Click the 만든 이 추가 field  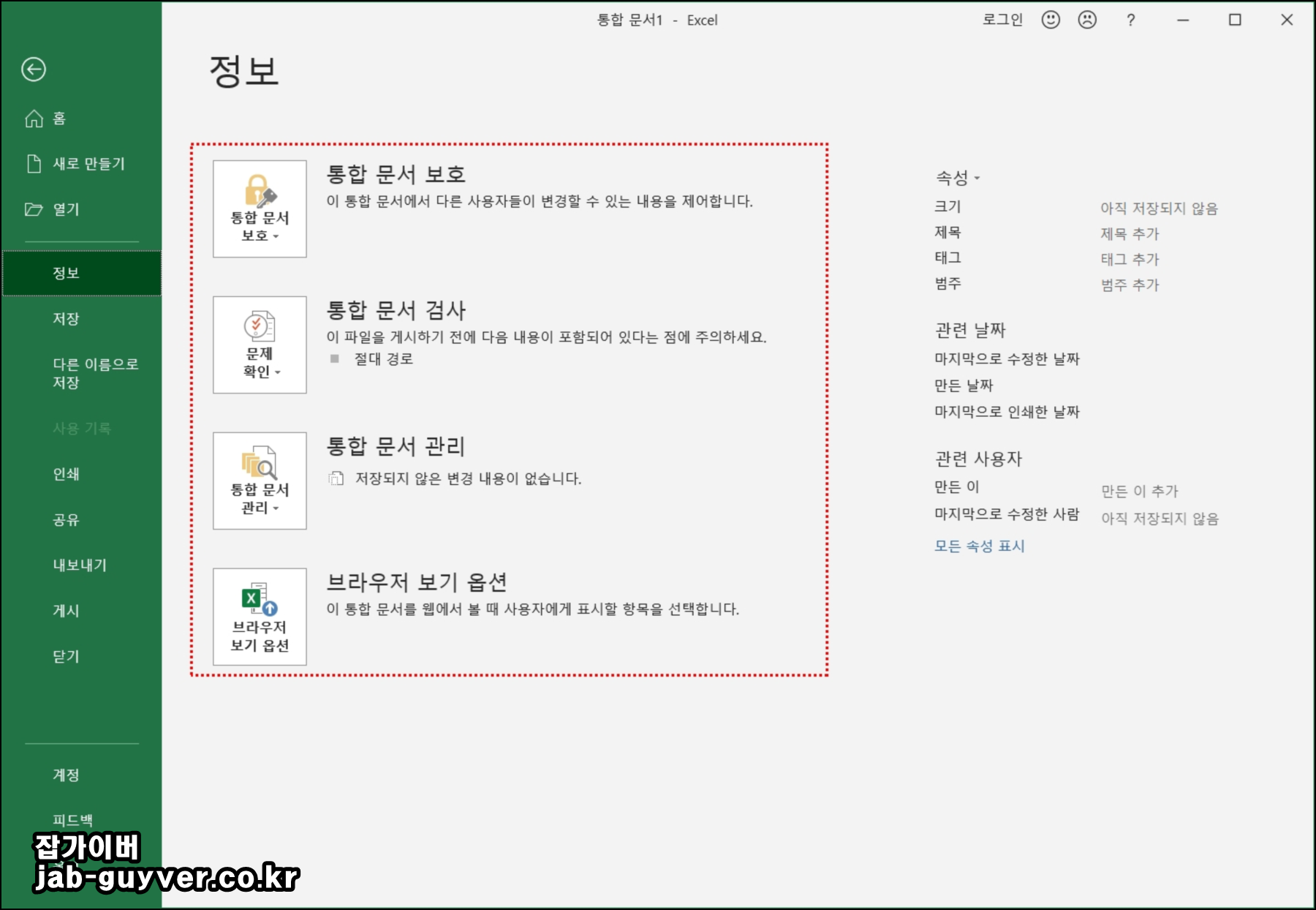[1140, 491]
